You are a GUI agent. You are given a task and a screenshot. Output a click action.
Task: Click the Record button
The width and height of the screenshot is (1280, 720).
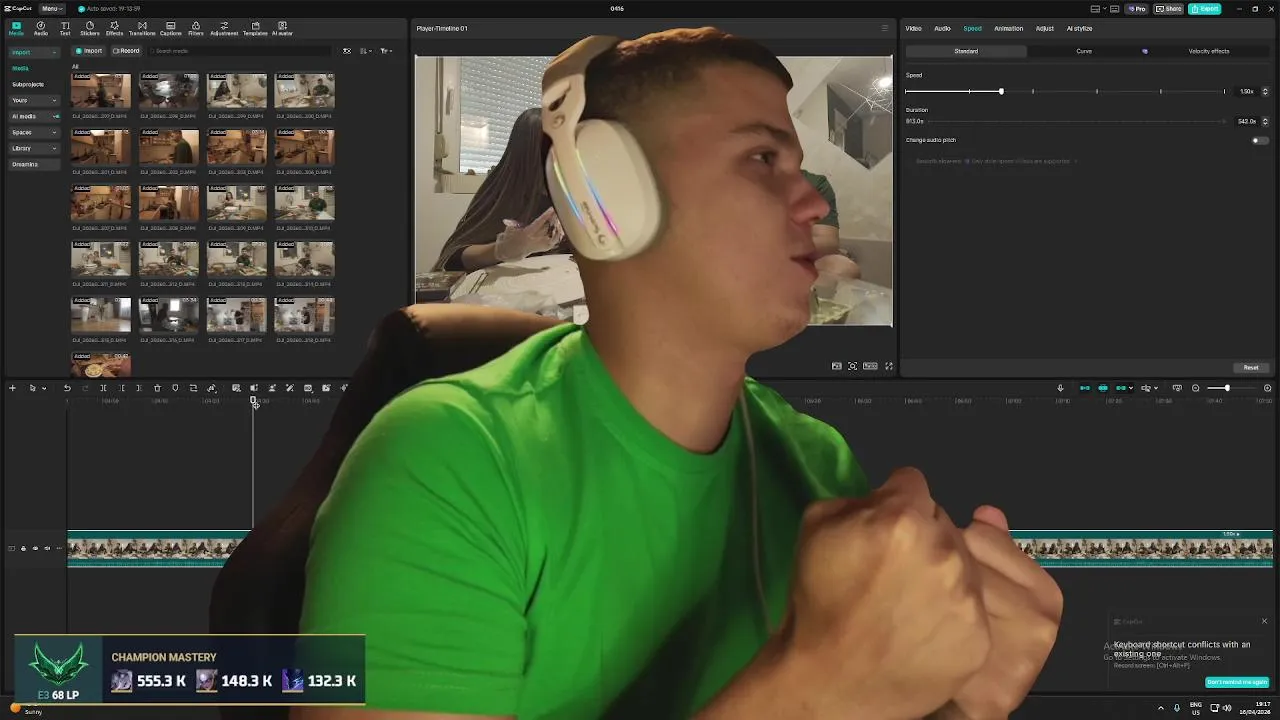(126, 51)
